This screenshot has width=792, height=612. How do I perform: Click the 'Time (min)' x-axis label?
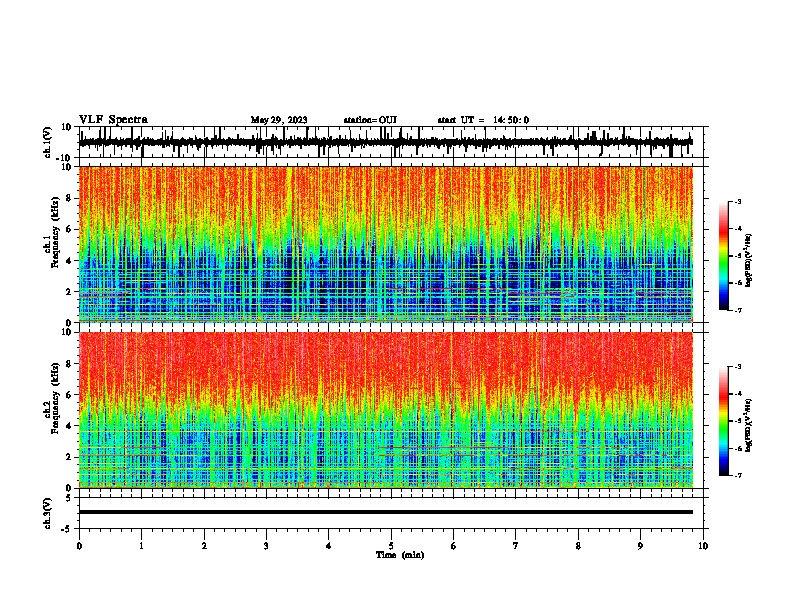click(400, 555)
